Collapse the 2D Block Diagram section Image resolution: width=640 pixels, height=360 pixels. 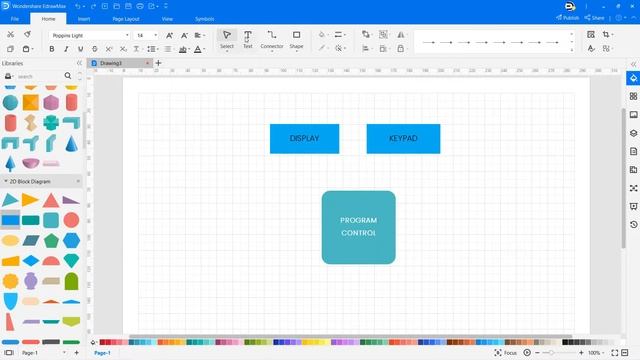pyautogui.click(x=6, y=181)
